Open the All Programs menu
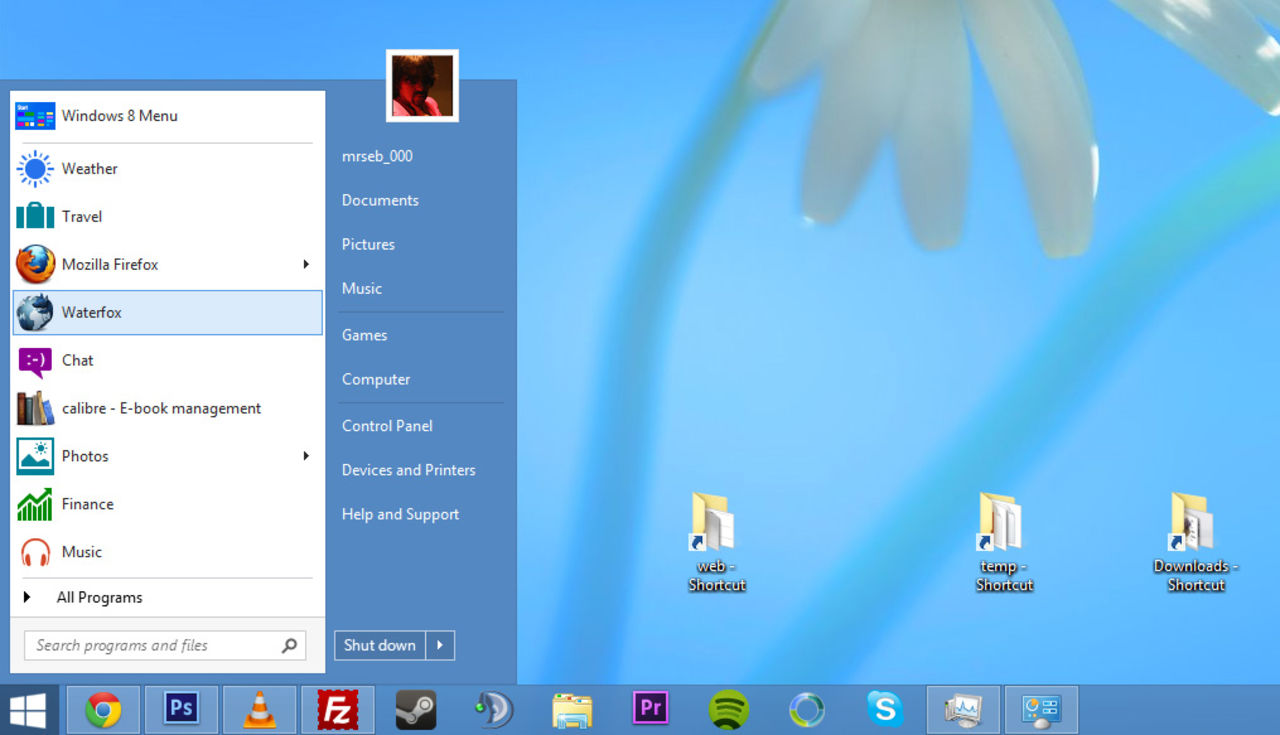Screen dimensions: 1280x735 pos(99,597)
